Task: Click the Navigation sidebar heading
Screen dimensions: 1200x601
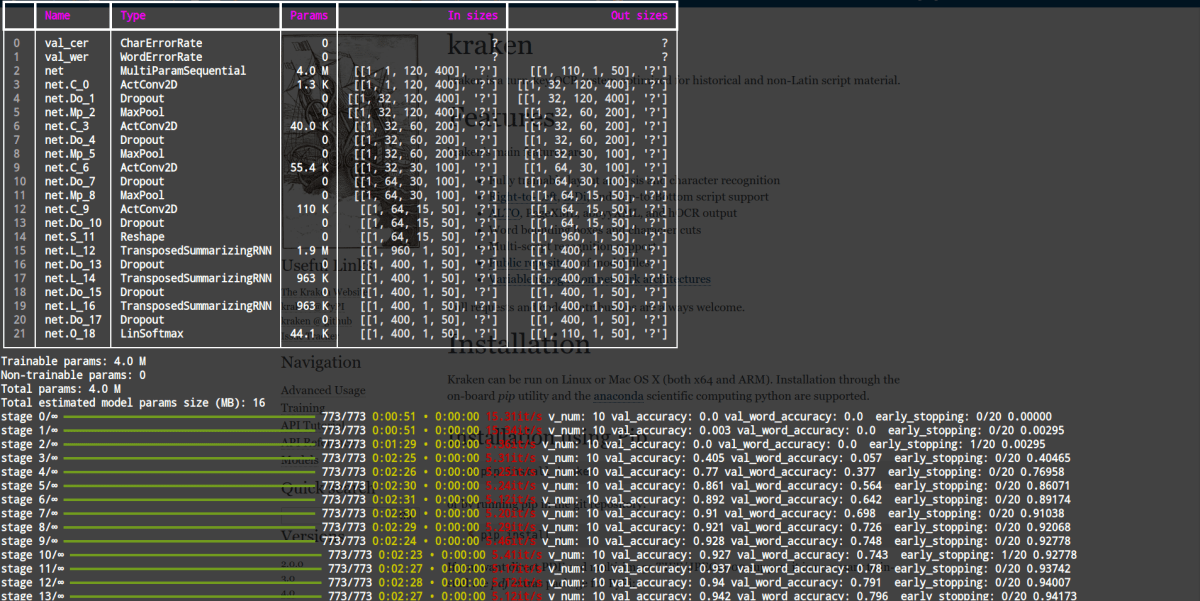Action: click(321, 362)
